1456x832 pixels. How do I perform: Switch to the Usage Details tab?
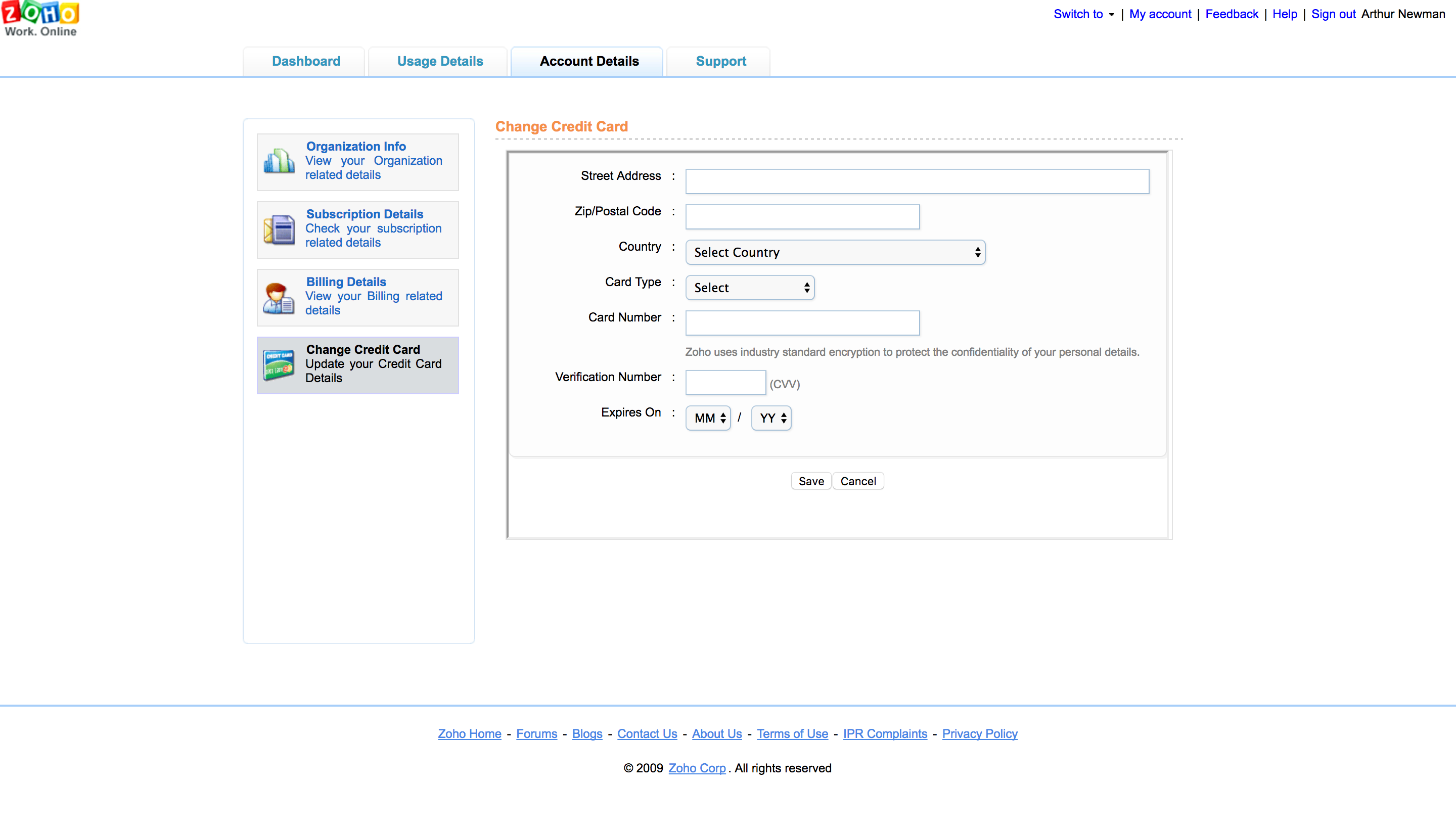[x=439, y=61]
